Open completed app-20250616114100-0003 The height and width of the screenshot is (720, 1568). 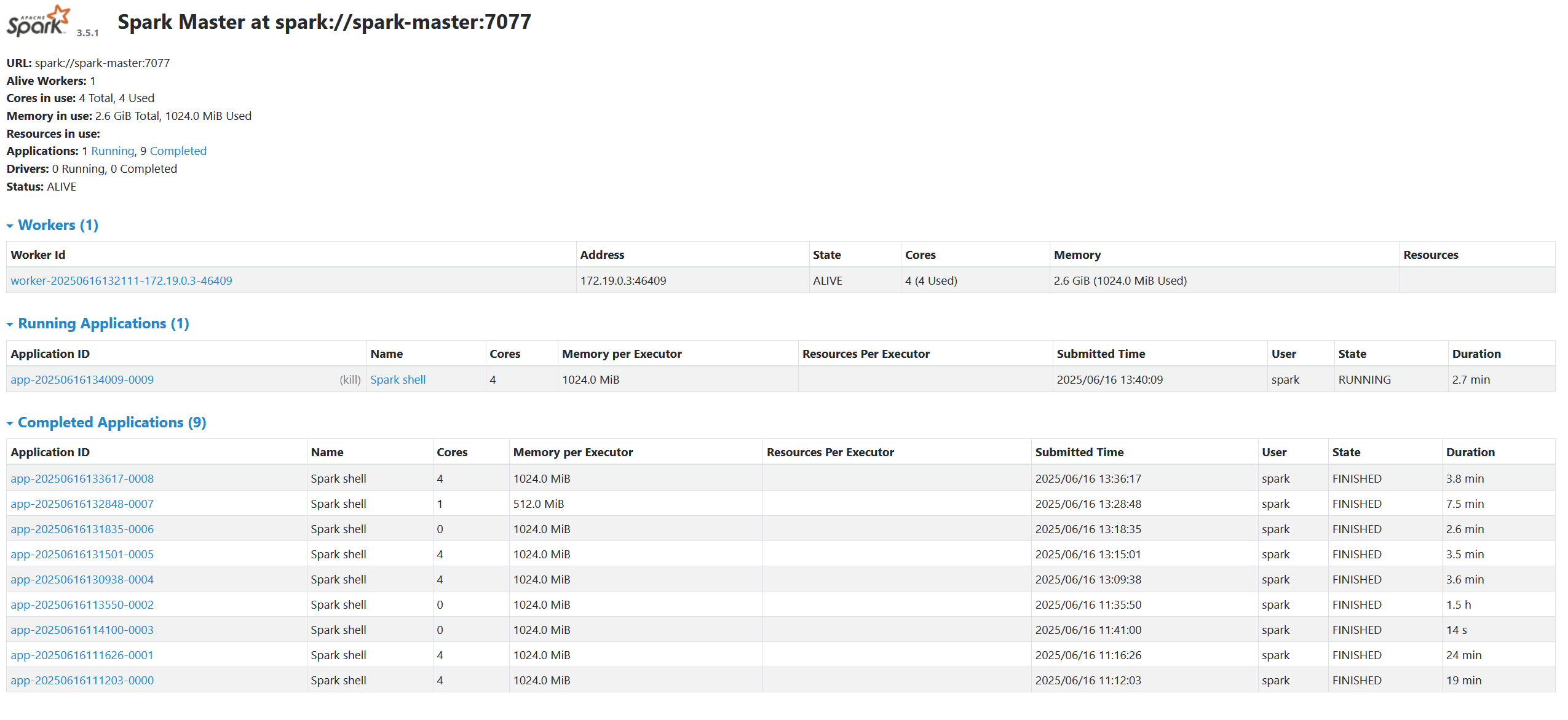[82, 630]
